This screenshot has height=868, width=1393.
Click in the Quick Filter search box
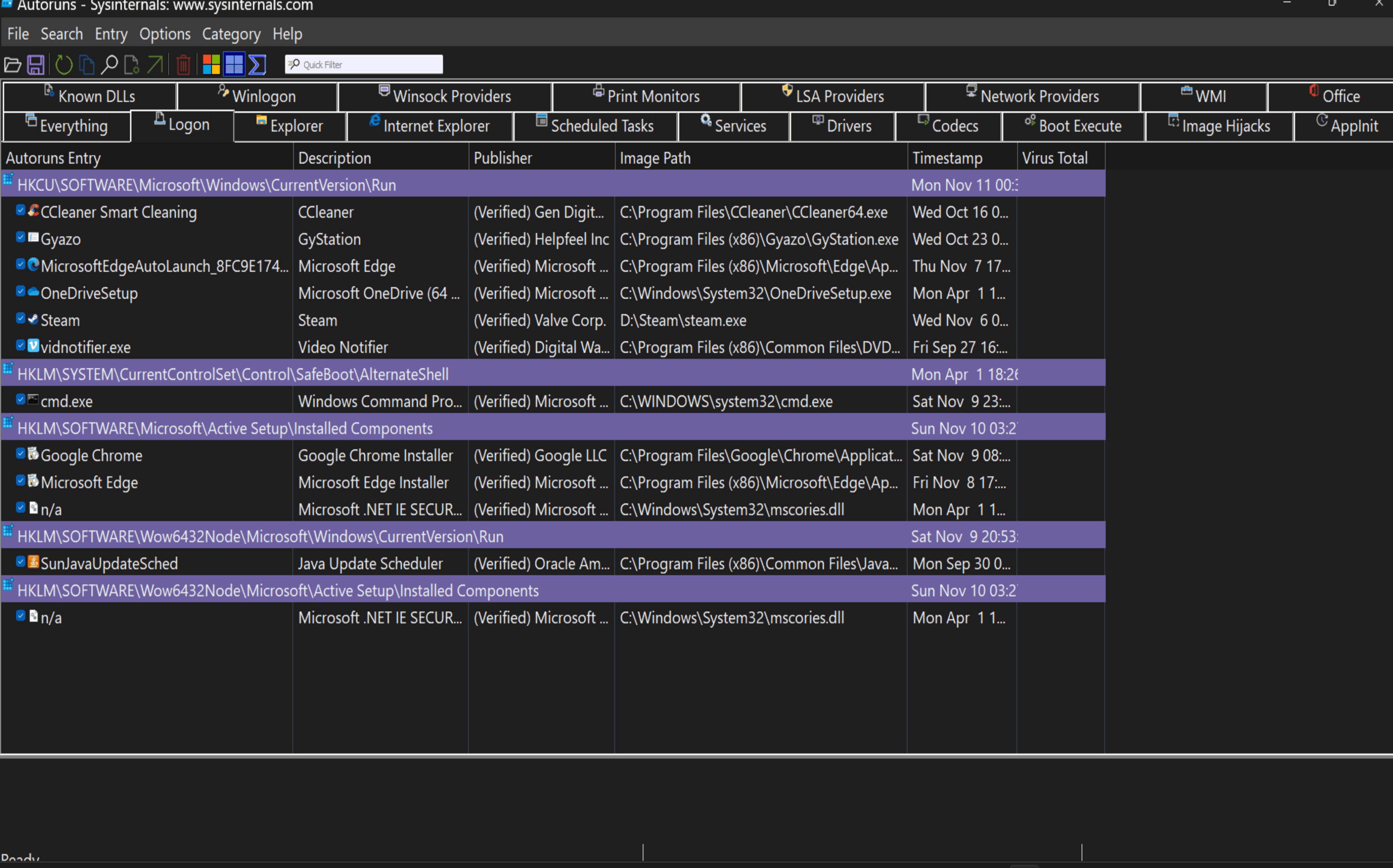click(x=364, y=64)
